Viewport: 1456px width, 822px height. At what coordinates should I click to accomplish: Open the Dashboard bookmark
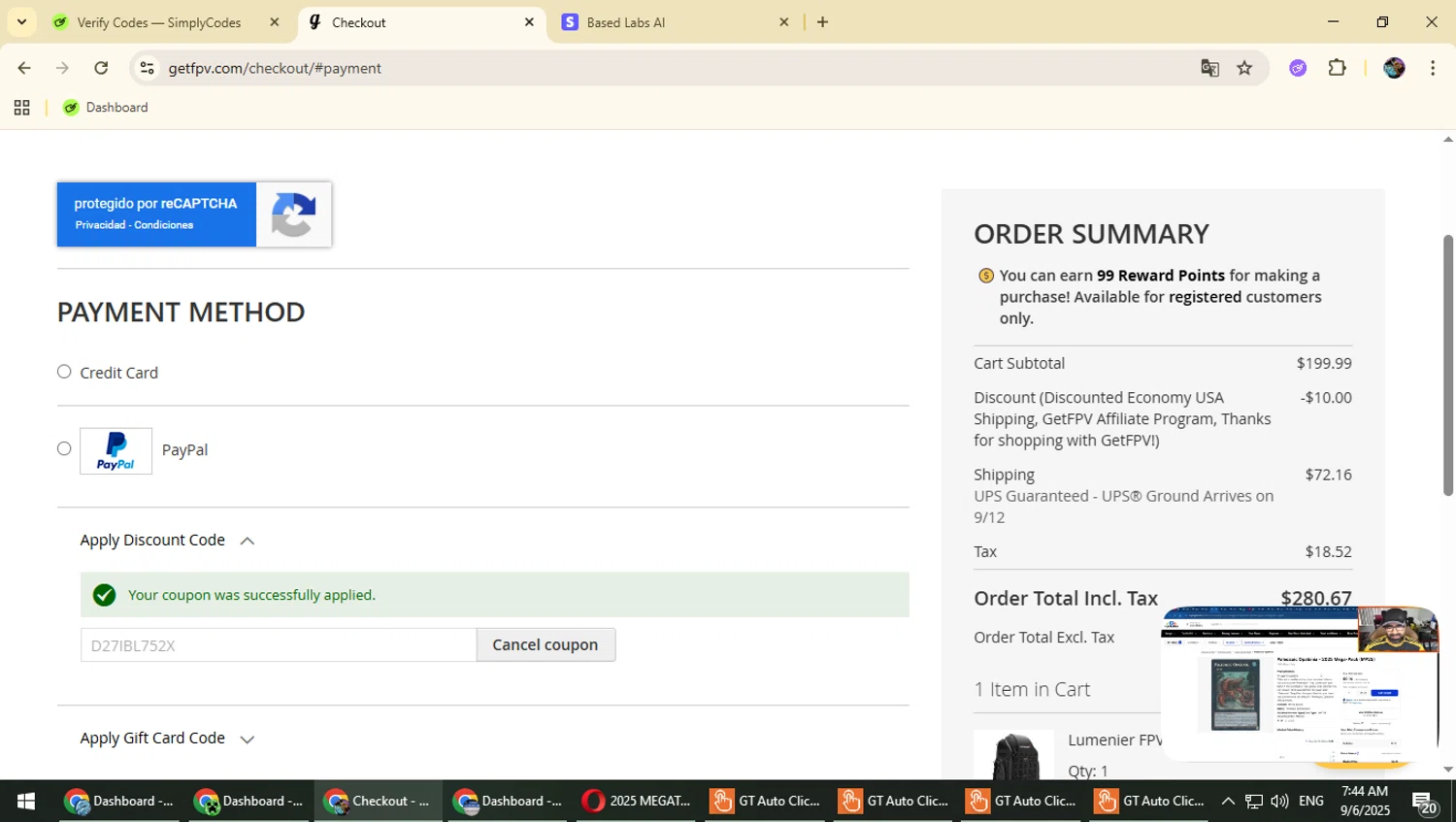(106, 108)
